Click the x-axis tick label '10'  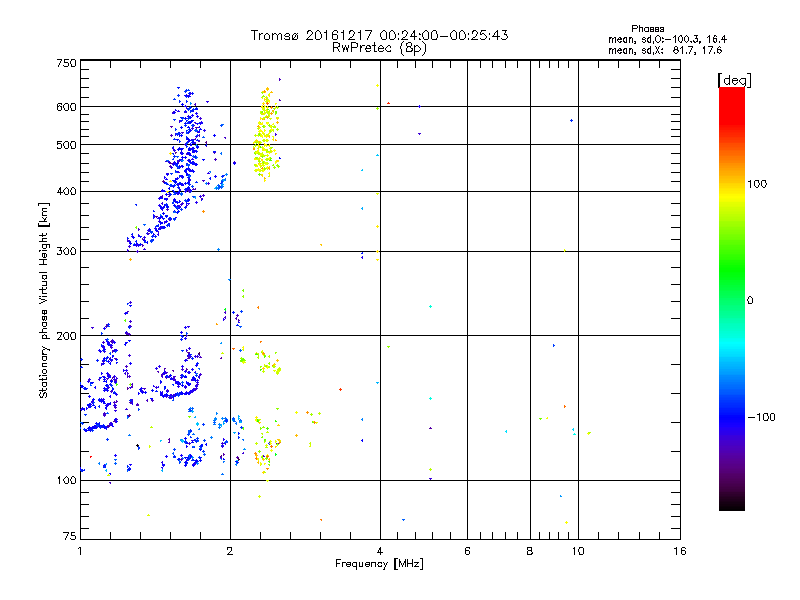point(578,551)
